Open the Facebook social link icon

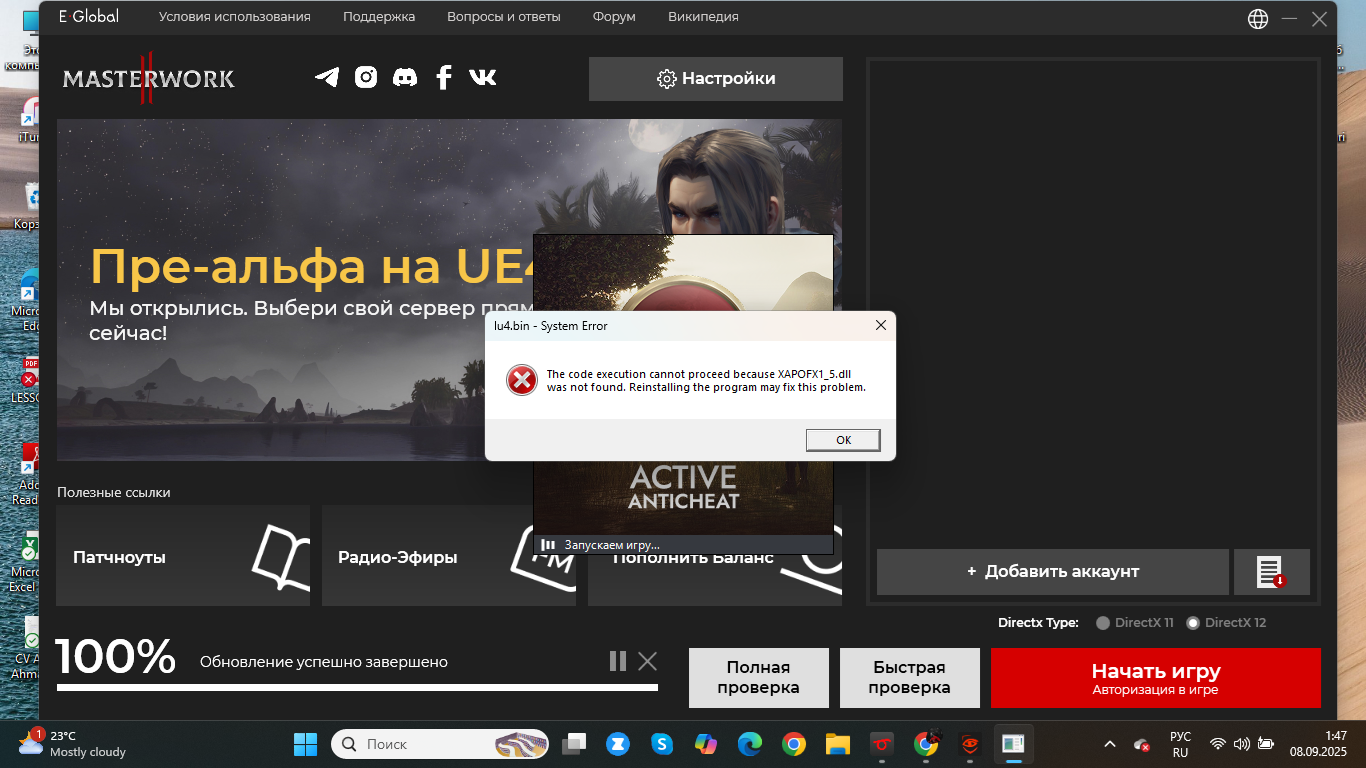pyautogui.click(x=444, y=77)
